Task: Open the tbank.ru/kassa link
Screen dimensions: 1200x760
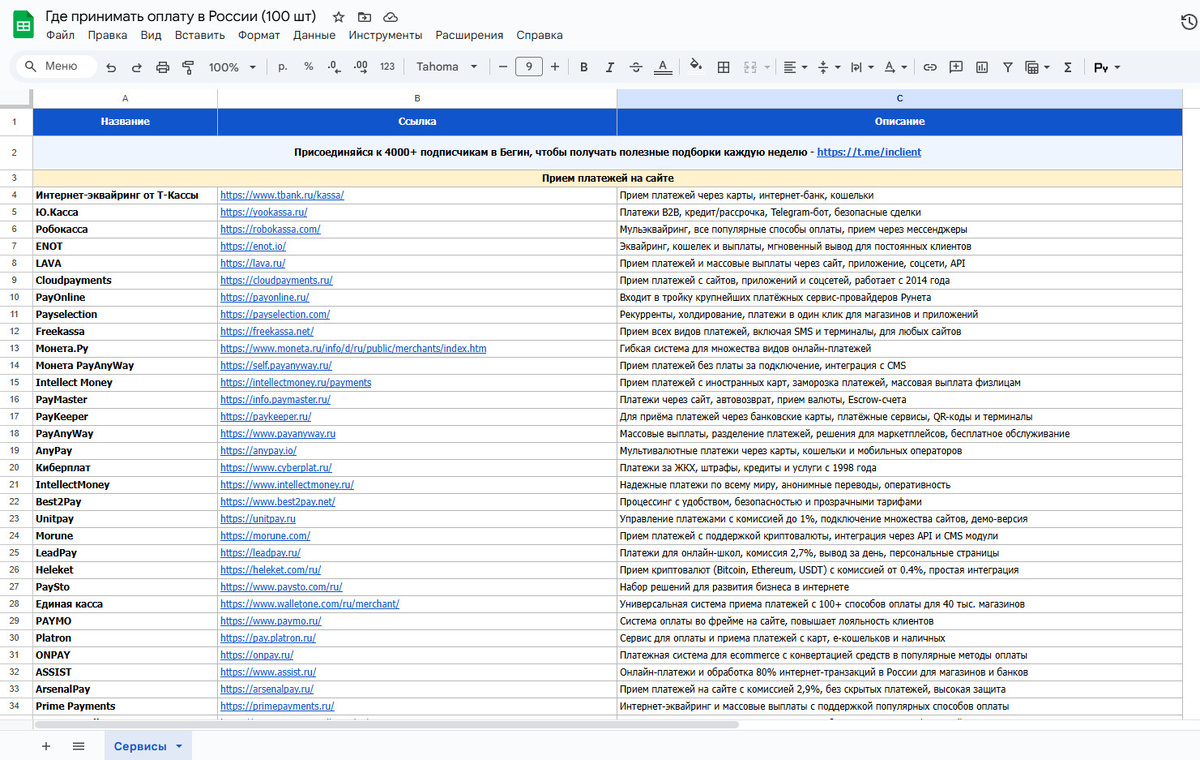Action: tap(281, 195)
